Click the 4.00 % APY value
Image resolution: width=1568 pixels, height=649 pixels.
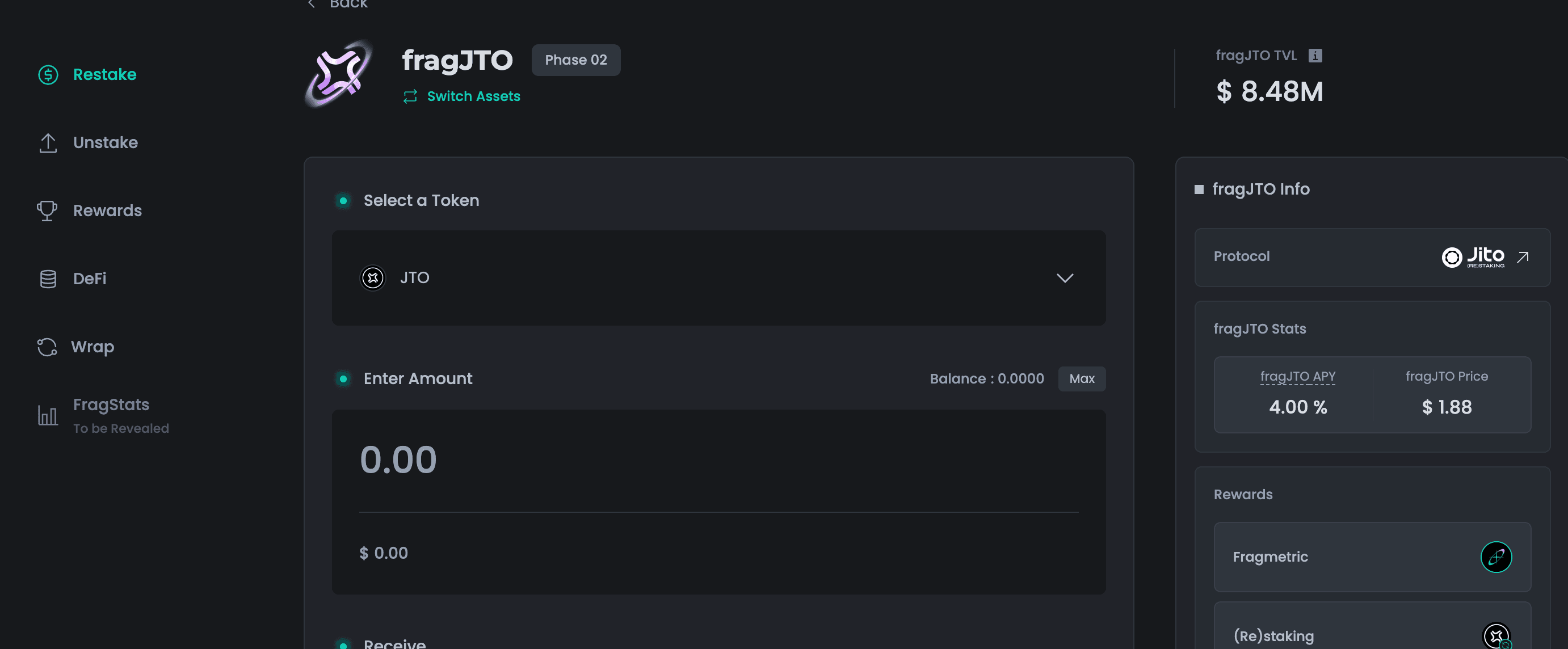[1298, 407]
